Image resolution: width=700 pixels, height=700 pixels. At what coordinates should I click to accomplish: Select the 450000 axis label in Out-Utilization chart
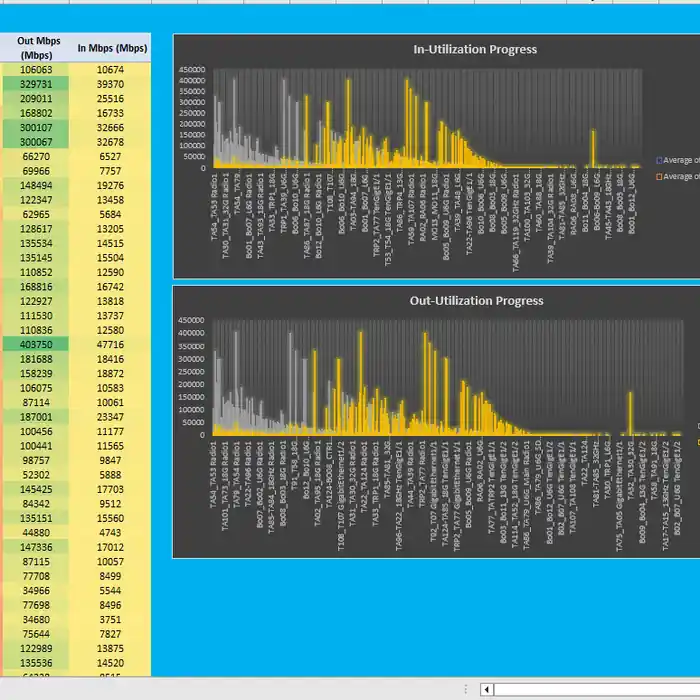[191, 320]
